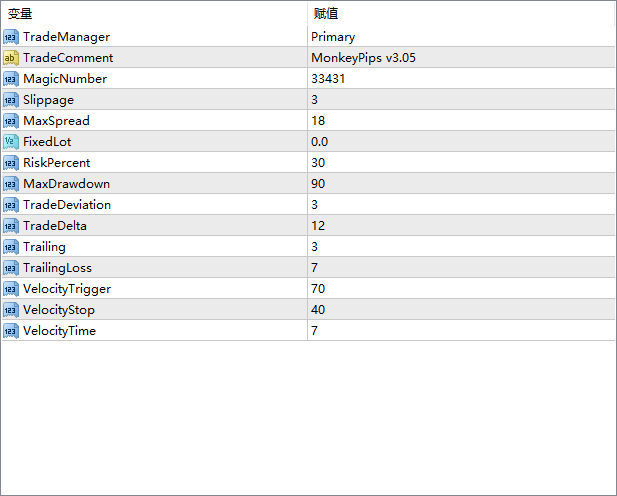Click the MagicNumber integer type icon
The height and width of the screenshot is (496, 617).
point(11,79)
